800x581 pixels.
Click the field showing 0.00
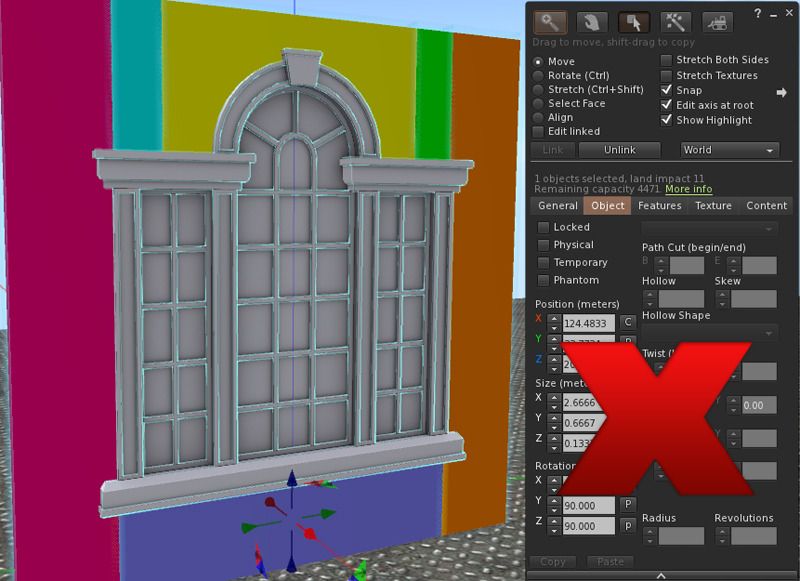pyautogui.click(x=759, y=406)
